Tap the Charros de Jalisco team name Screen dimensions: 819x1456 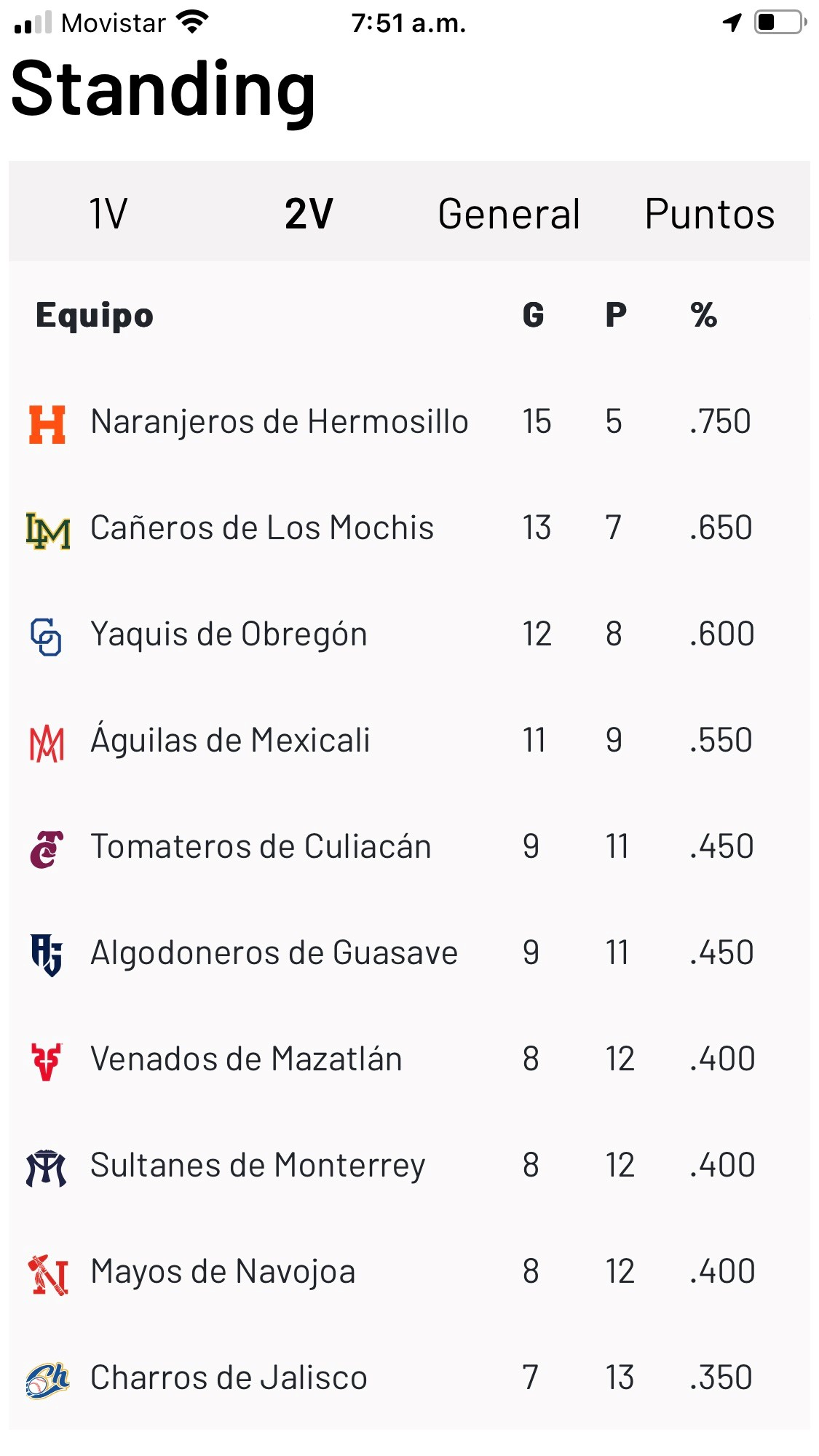click(229, 1378)
